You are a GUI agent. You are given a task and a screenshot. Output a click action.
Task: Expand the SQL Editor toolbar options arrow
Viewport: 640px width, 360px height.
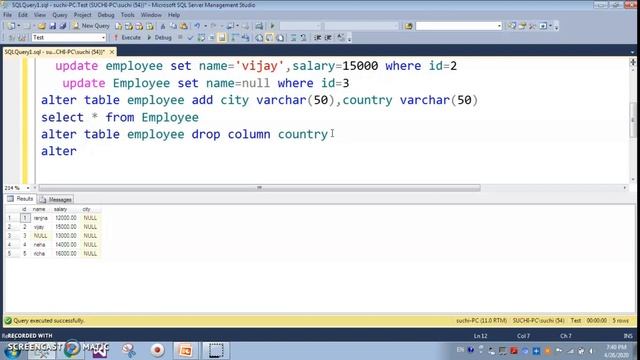tap(349, 38)
